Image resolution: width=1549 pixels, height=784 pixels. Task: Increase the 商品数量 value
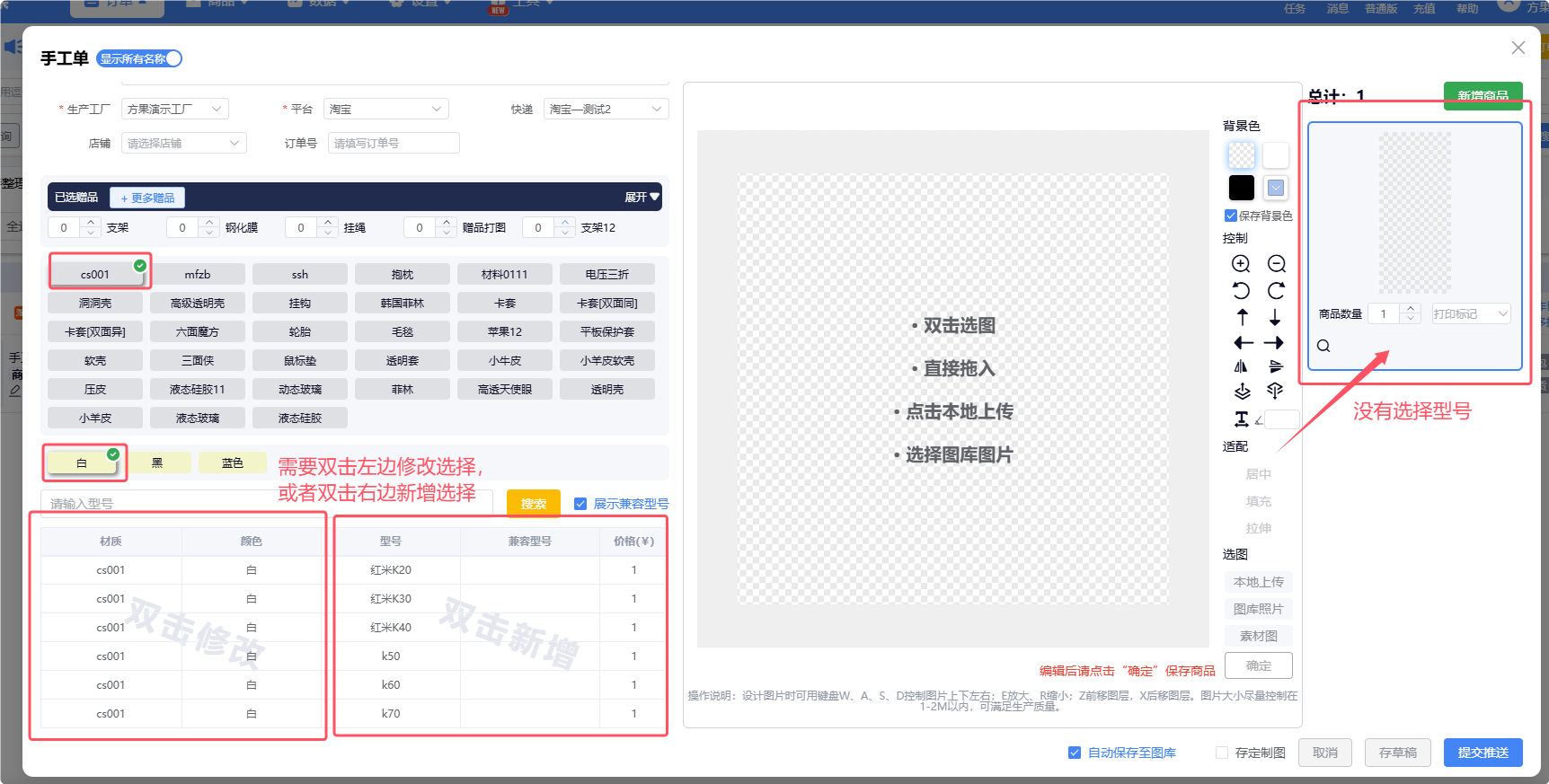coord(1411,308)
